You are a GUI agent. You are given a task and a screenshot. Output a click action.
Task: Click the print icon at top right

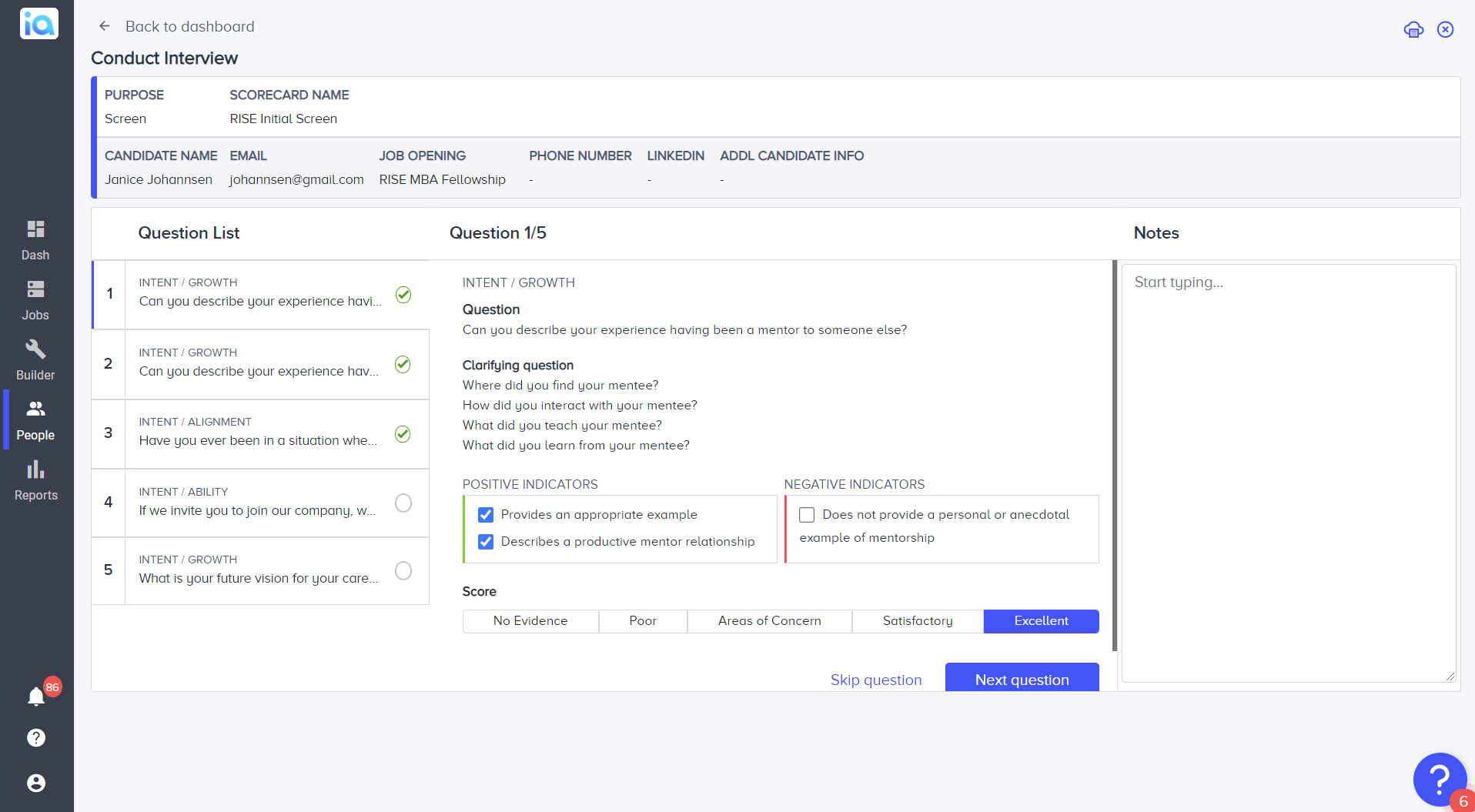1413,30
